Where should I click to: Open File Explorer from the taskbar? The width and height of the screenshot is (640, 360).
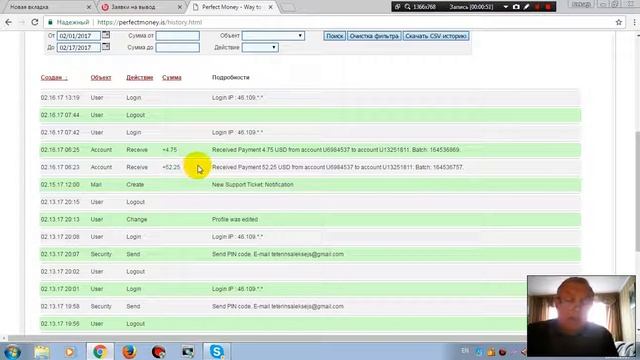click(42, 351)
